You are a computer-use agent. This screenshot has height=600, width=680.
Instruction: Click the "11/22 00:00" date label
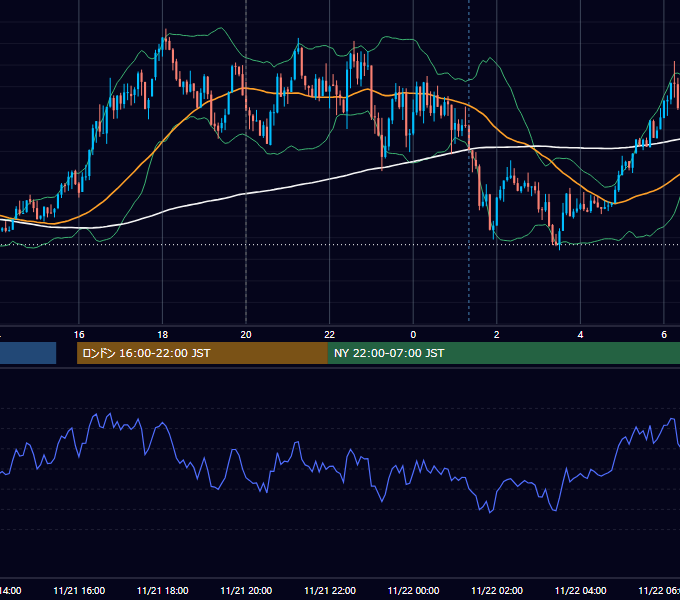coord(413,591)
